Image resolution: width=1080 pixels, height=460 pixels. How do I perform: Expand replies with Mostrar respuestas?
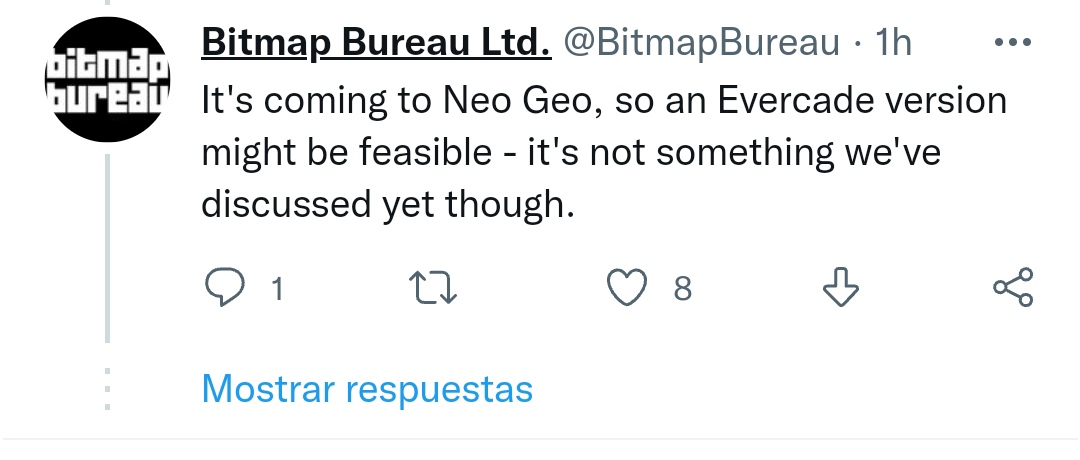(367, 389)
